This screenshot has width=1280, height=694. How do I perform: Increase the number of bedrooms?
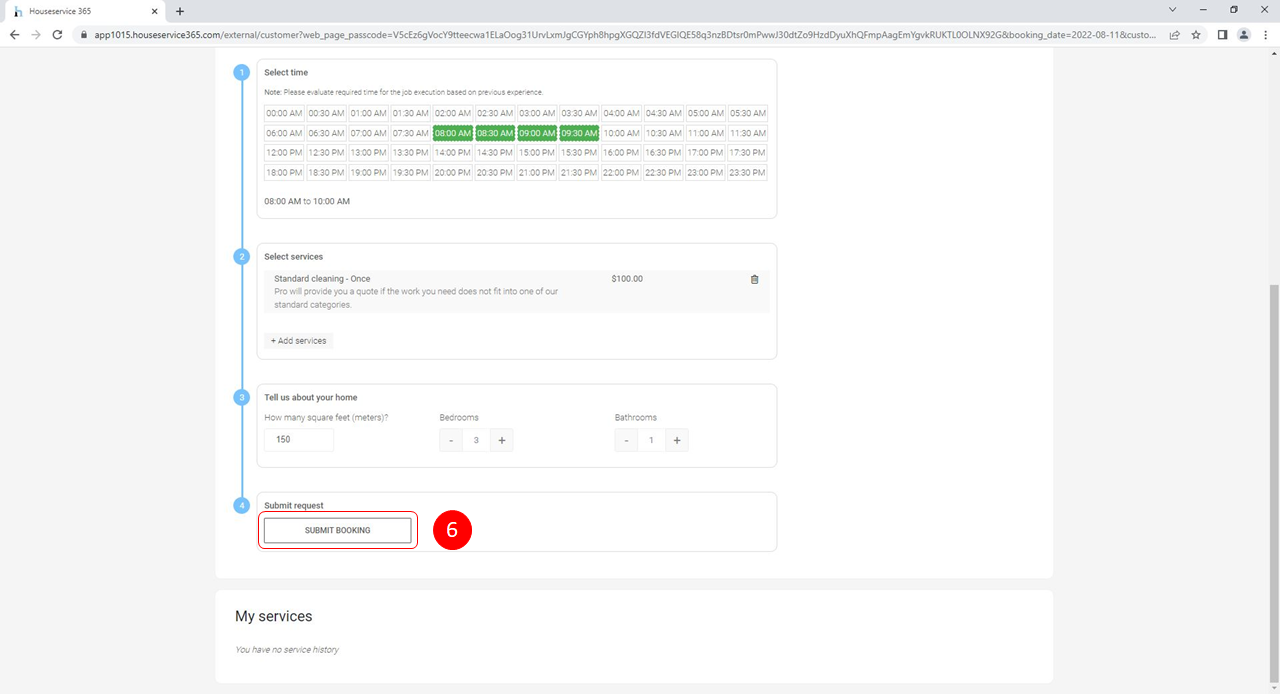point(502,440)
